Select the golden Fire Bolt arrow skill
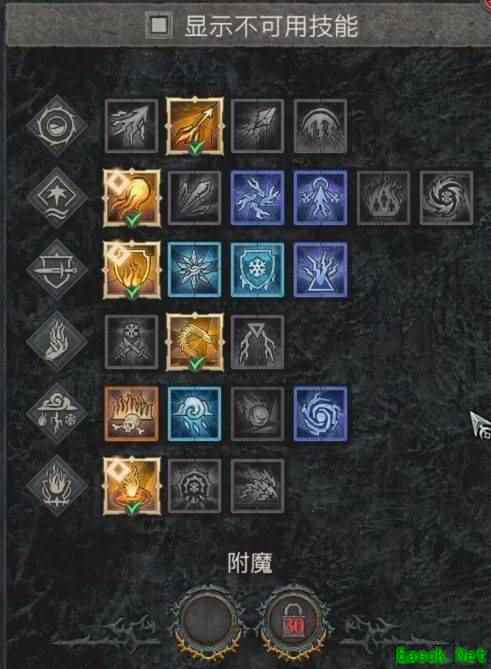 coord(195,126)
